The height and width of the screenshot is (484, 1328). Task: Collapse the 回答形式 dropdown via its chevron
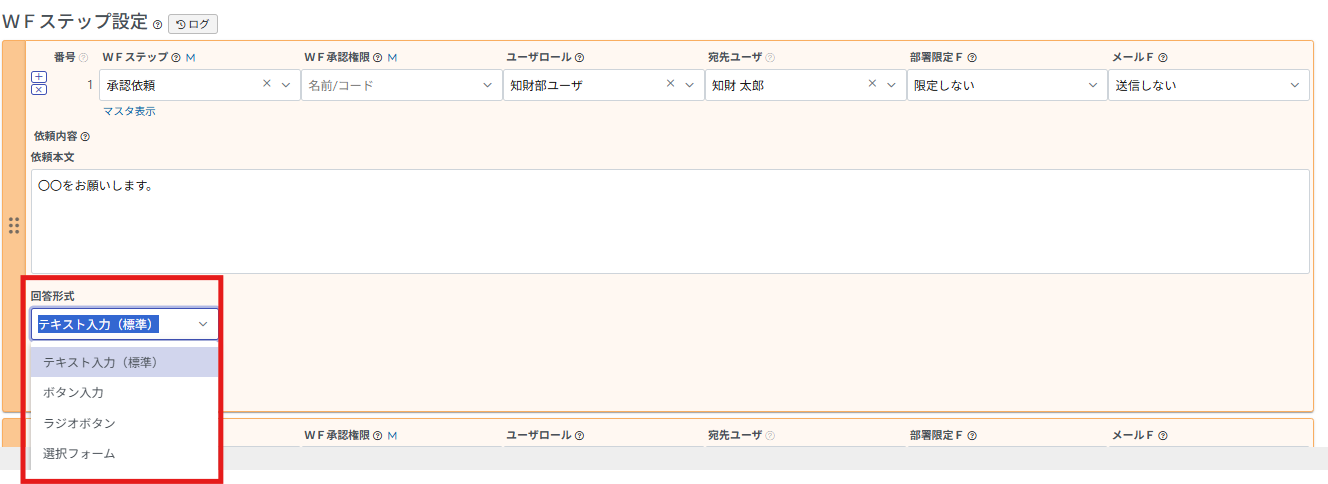pyautogui.click(x=203, y=324)
